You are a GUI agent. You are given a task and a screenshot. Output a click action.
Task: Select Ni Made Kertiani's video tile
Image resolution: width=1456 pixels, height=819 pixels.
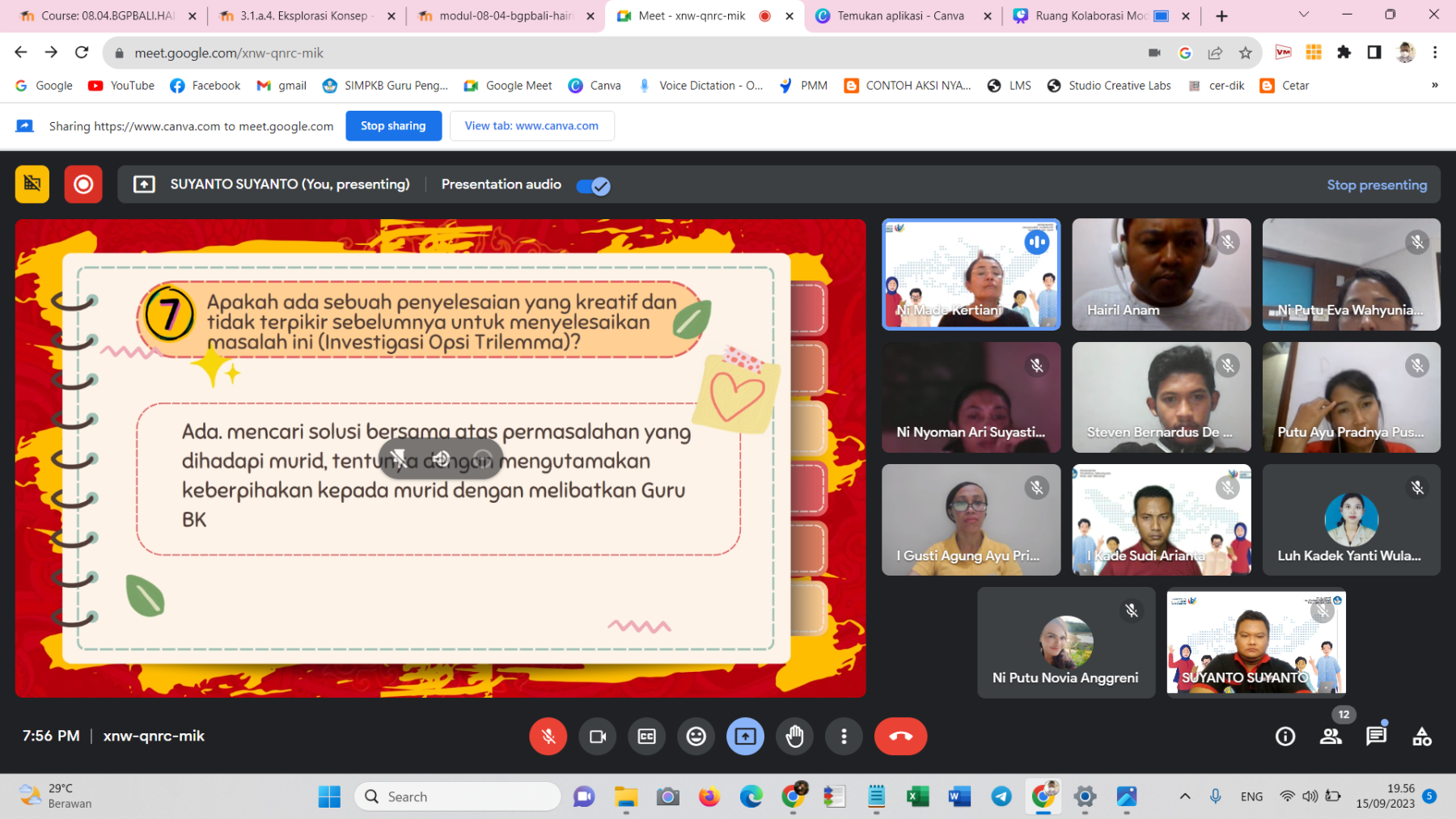[971, 275]
